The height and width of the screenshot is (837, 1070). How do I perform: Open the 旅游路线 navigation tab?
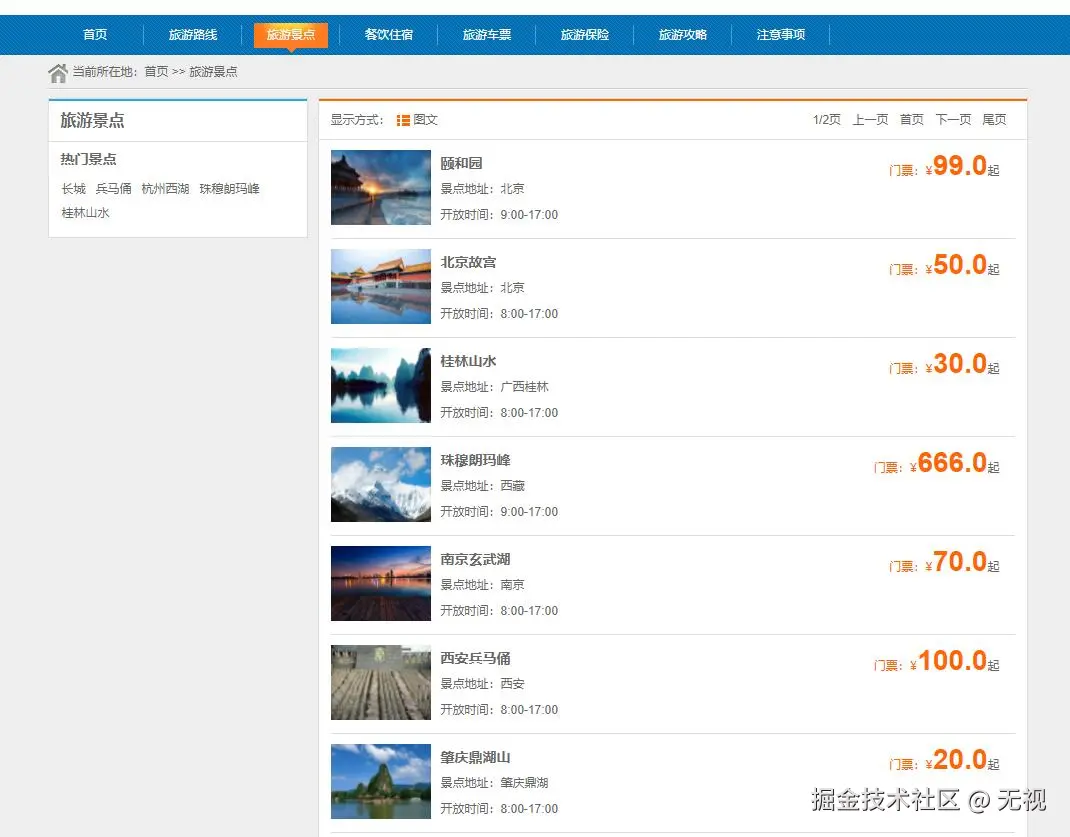(x=193, y=35)
